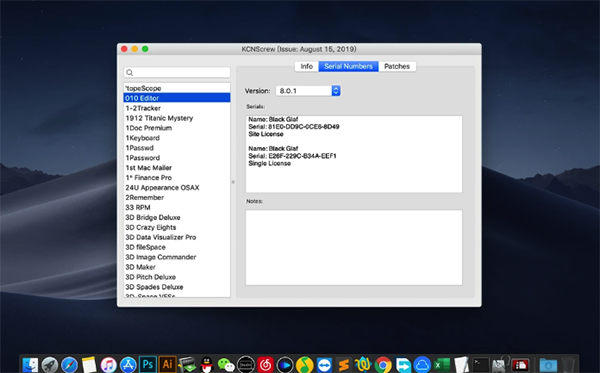Launch Sublime Text orange S icon
Image resolution: width=600 pixels, height=373 pixels.
tap(344, 365)
